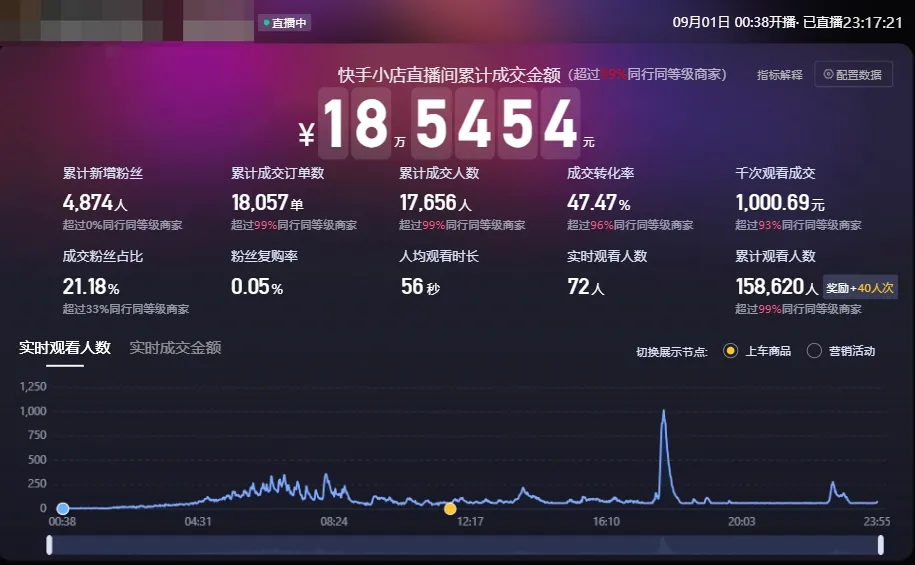Click the blue start marker at 00:38
Image resolution: width=915 pixels, height=565 pixels.
[63, 509]
